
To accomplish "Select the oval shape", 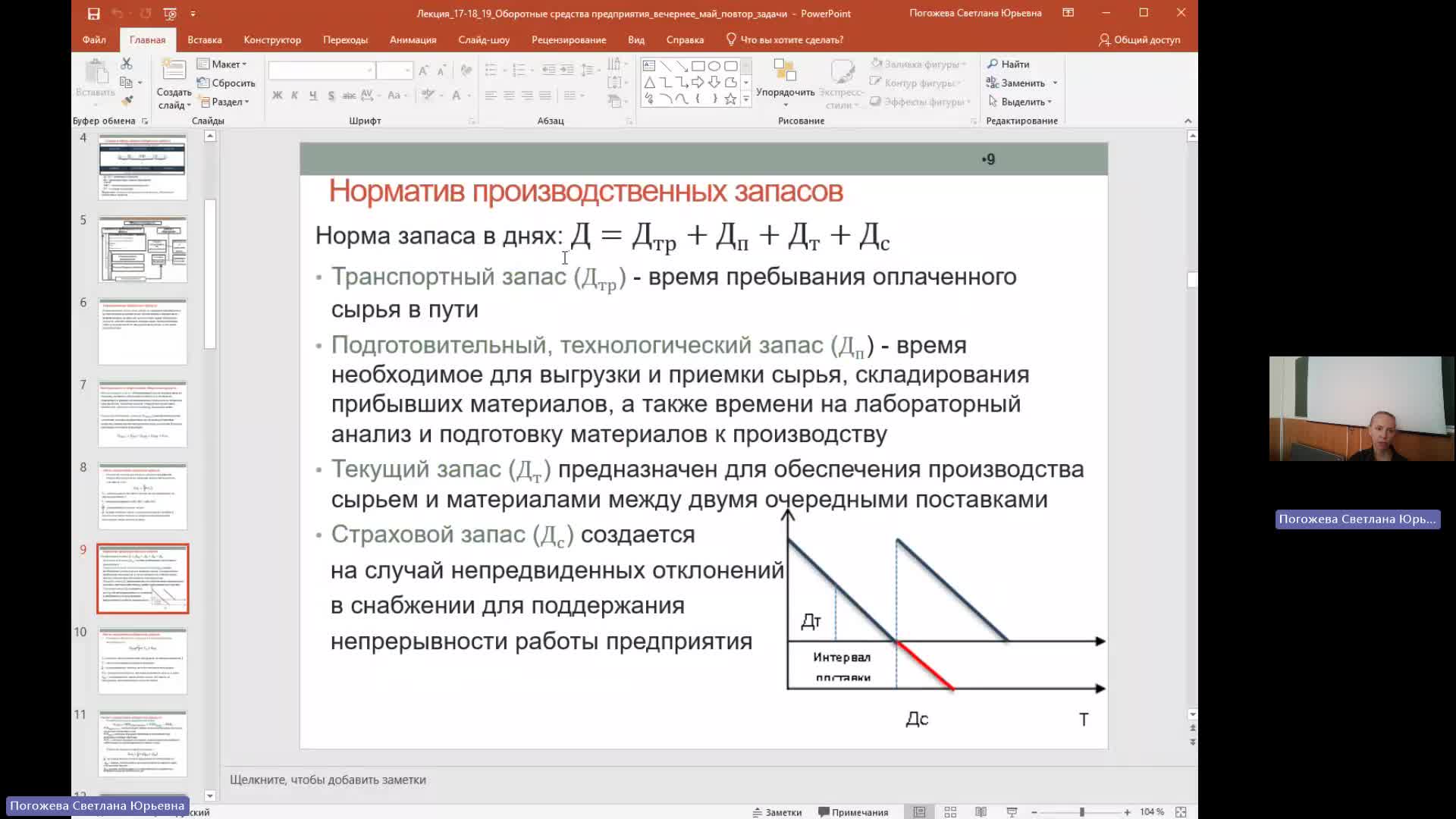I will point(714,66).
